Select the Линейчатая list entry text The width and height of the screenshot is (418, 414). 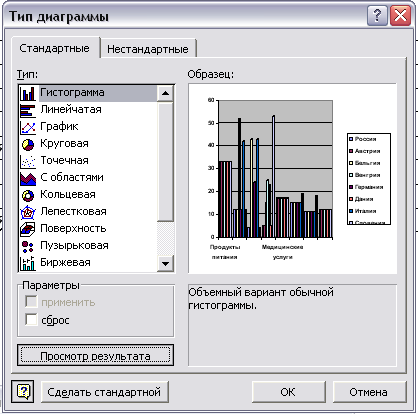[71, 109]
